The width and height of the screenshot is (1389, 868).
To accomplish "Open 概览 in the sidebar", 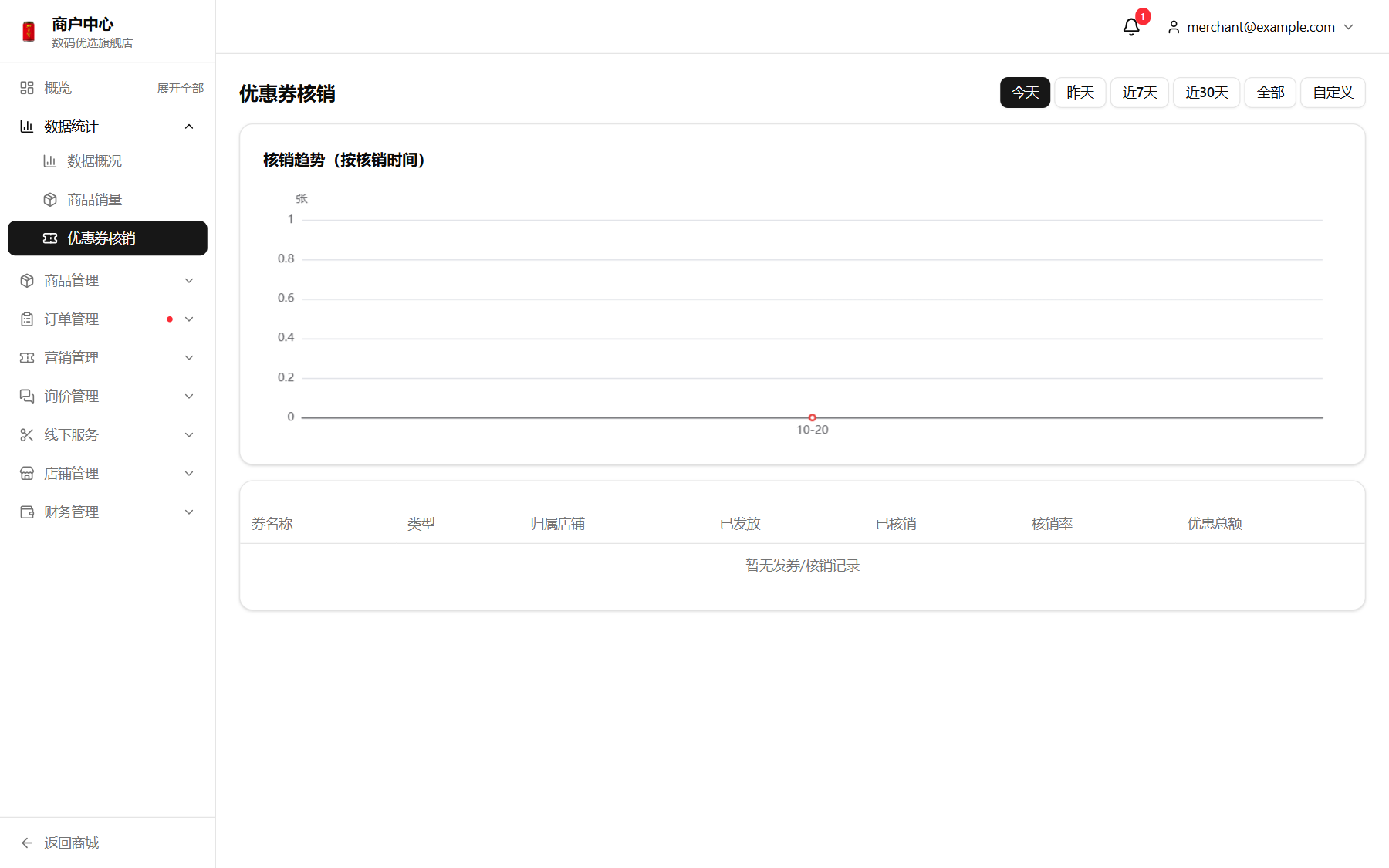I will click(58, 88).
